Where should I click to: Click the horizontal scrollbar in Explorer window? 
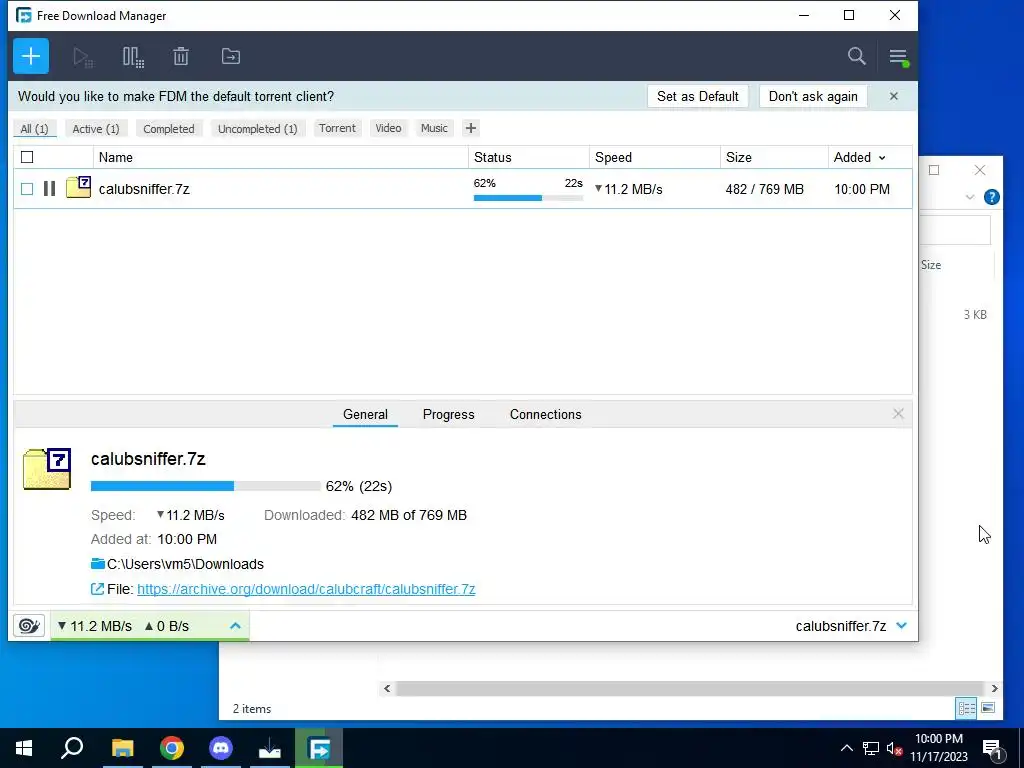(690, 688)
